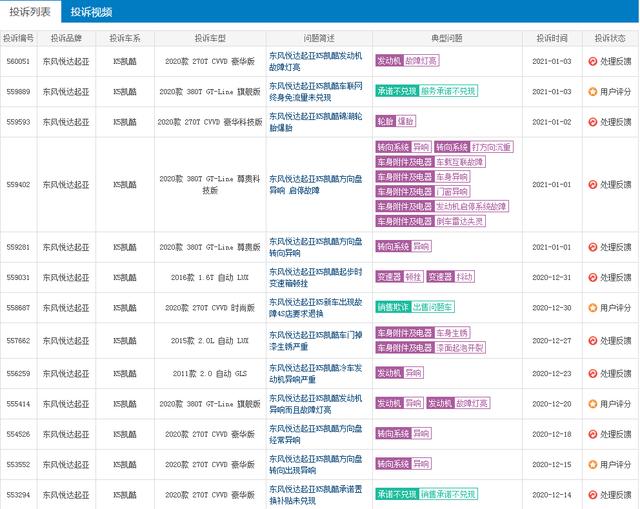Click the 转向系统 打方向沉重 tag
The image size is (640, 509).
click(x=474, y=147)
